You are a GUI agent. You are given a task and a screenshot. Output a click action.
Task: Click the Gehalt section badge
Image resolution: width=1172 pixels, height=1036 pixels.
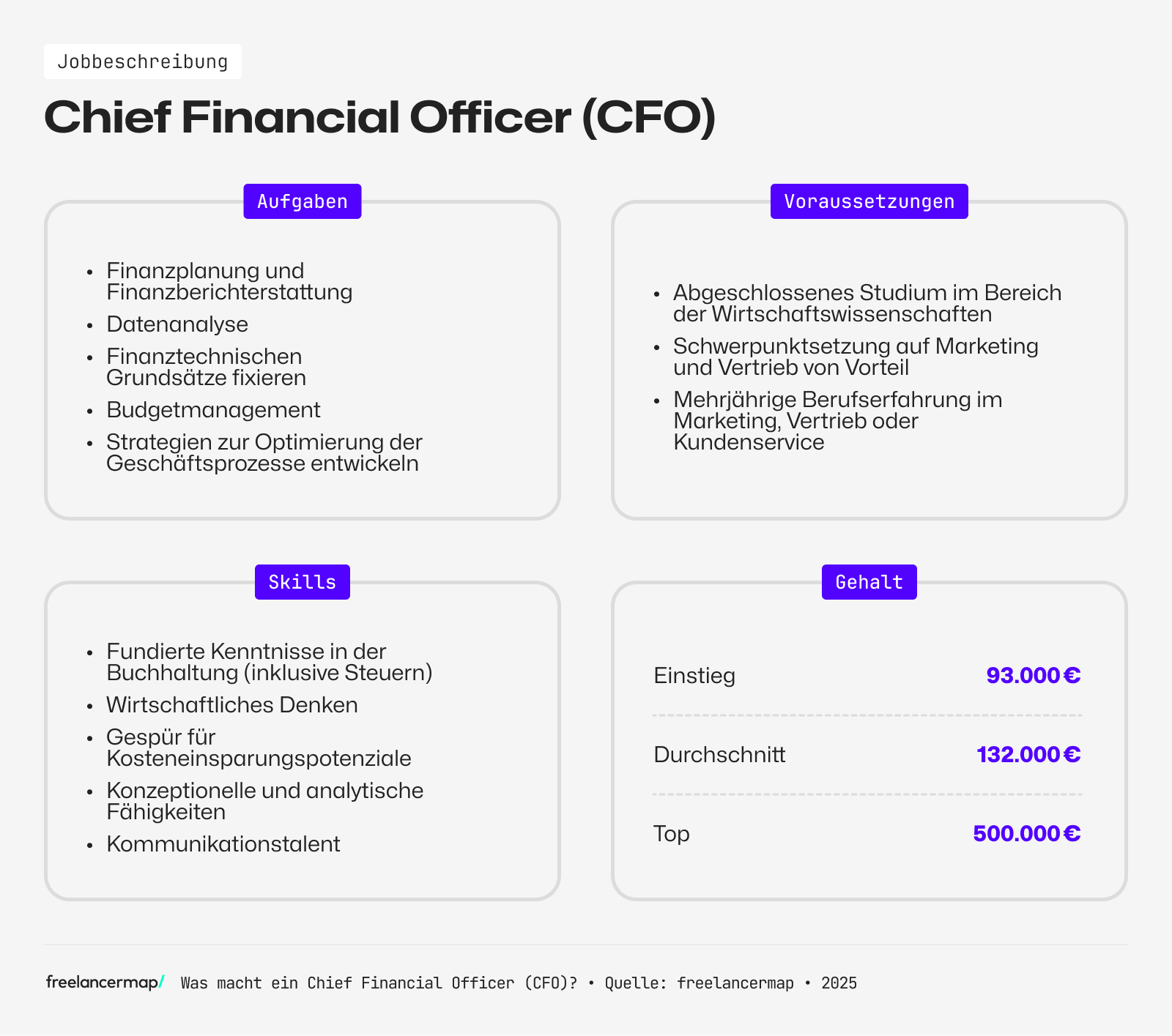pos(869,582)
